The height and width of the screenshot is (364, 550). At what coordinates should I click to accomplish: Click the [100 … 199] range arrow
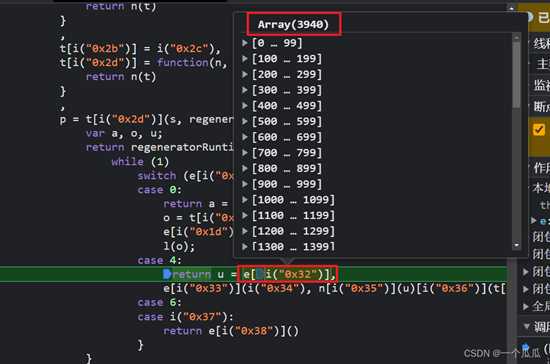click(245, 59)
